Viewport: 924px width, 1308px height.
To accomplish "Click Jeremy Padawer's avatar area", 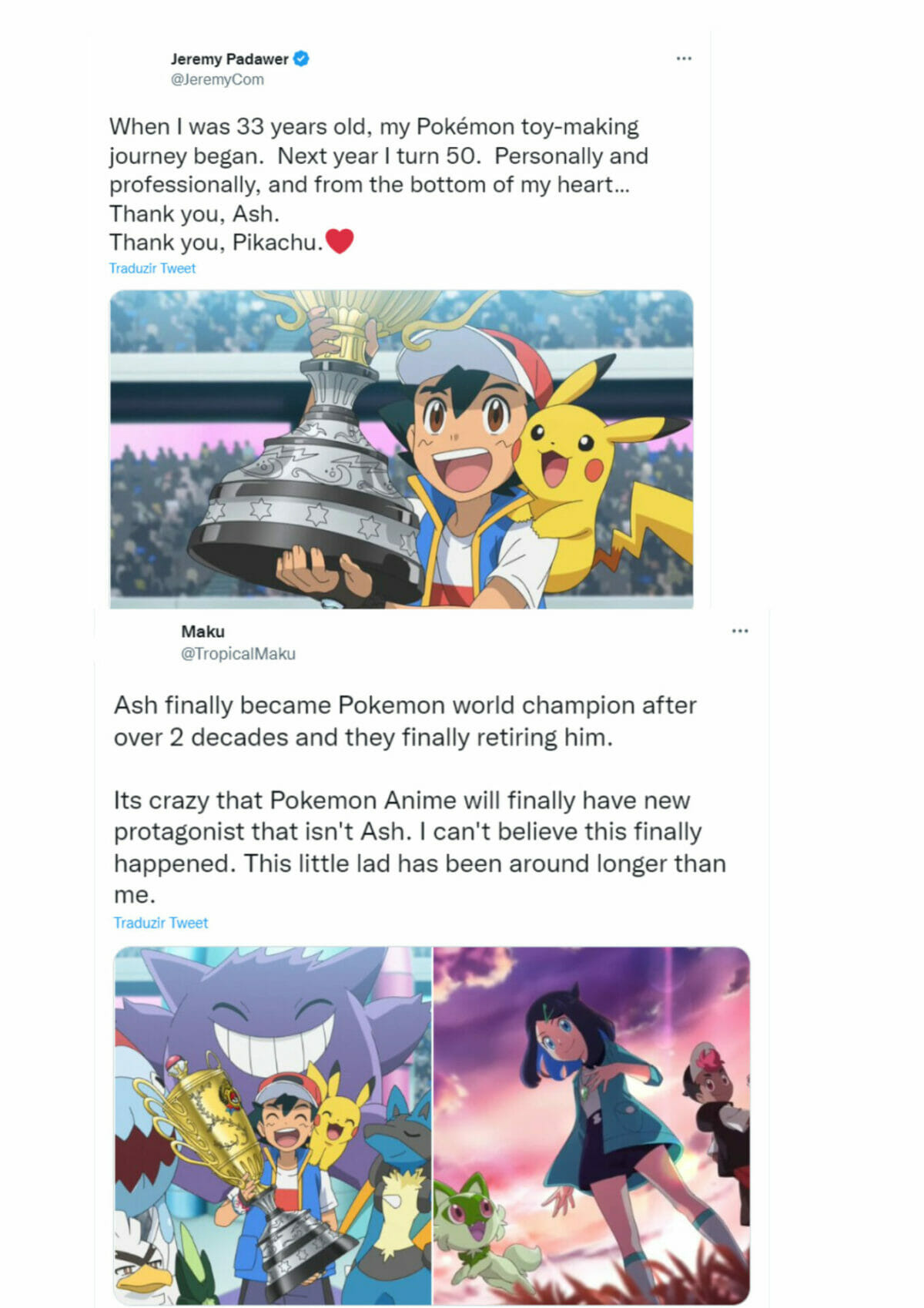I will [x=137, y=69].
